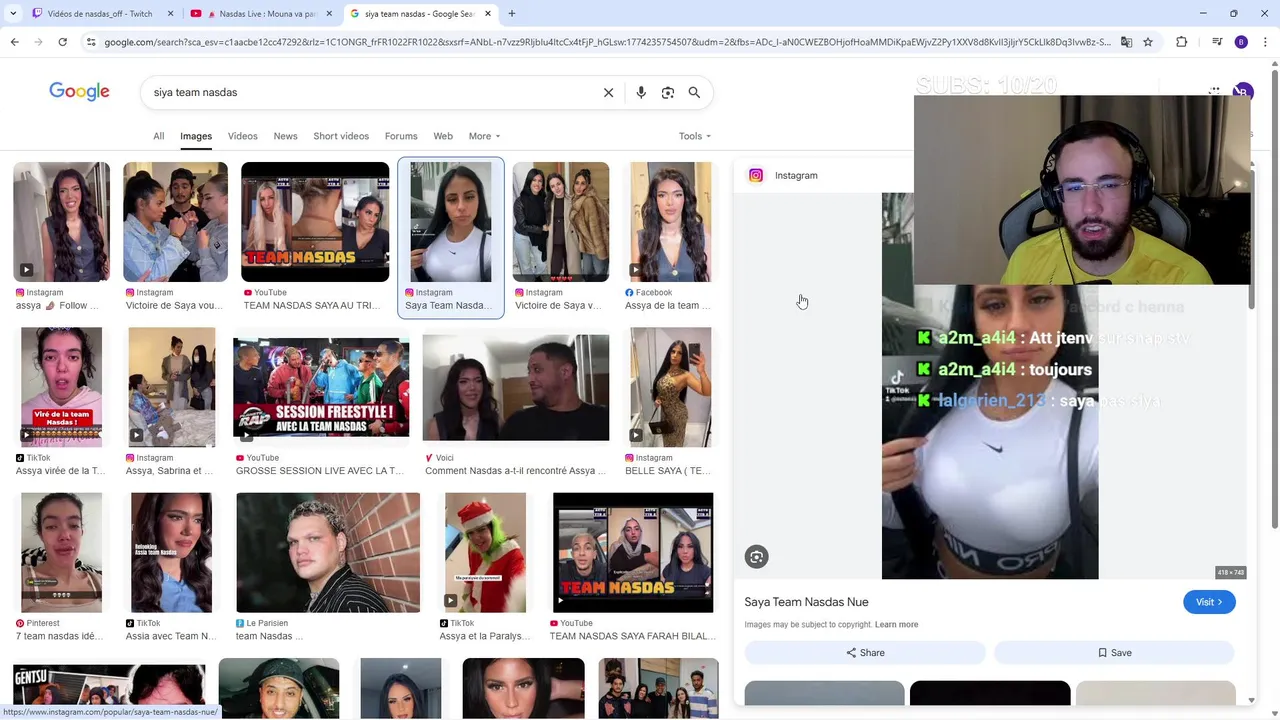Open the site information icon in the address bar

(91, 42)
